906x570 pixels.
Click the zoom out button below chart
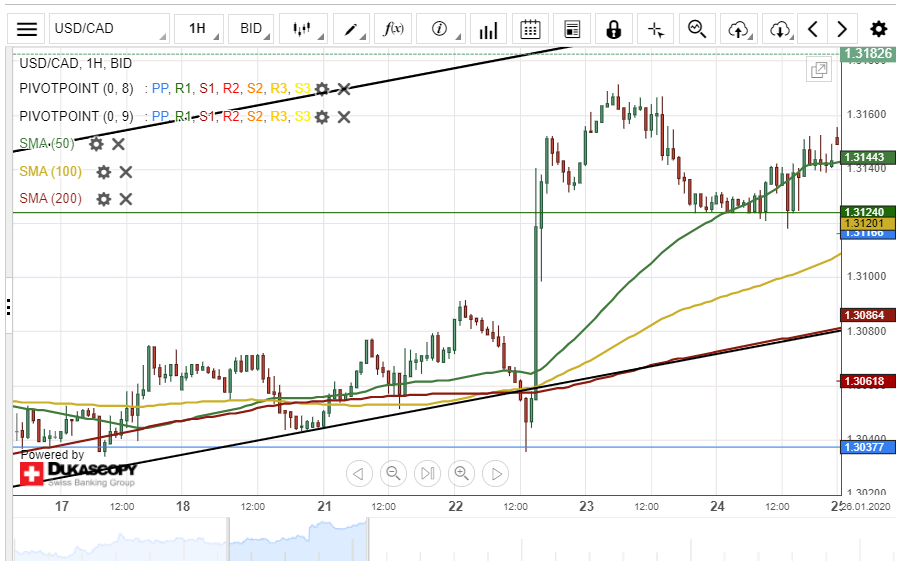393,473
